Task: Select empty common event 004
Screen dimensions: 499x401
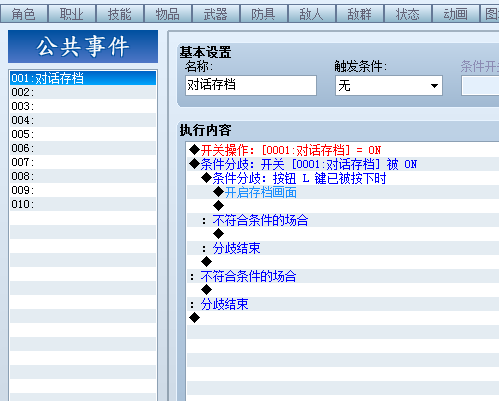Action: point(83,120)
